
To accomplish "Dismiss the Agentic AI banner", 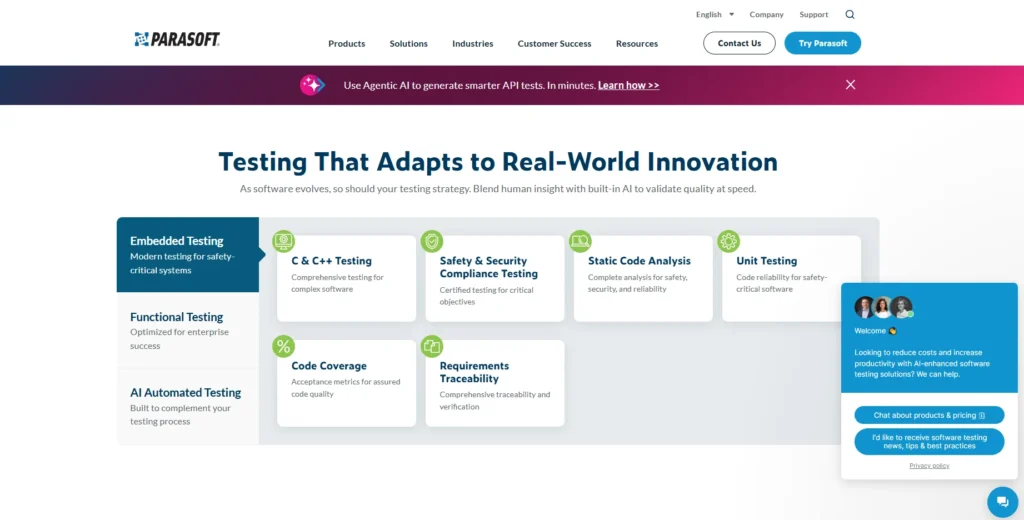I will [850, 84].
